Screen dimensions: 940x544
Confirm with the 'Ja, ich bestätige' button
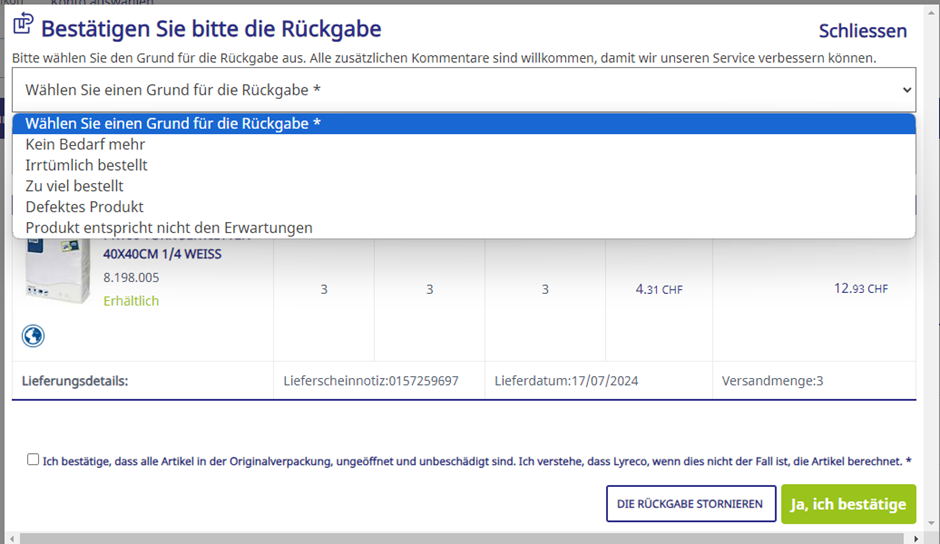tap(848, 504)
